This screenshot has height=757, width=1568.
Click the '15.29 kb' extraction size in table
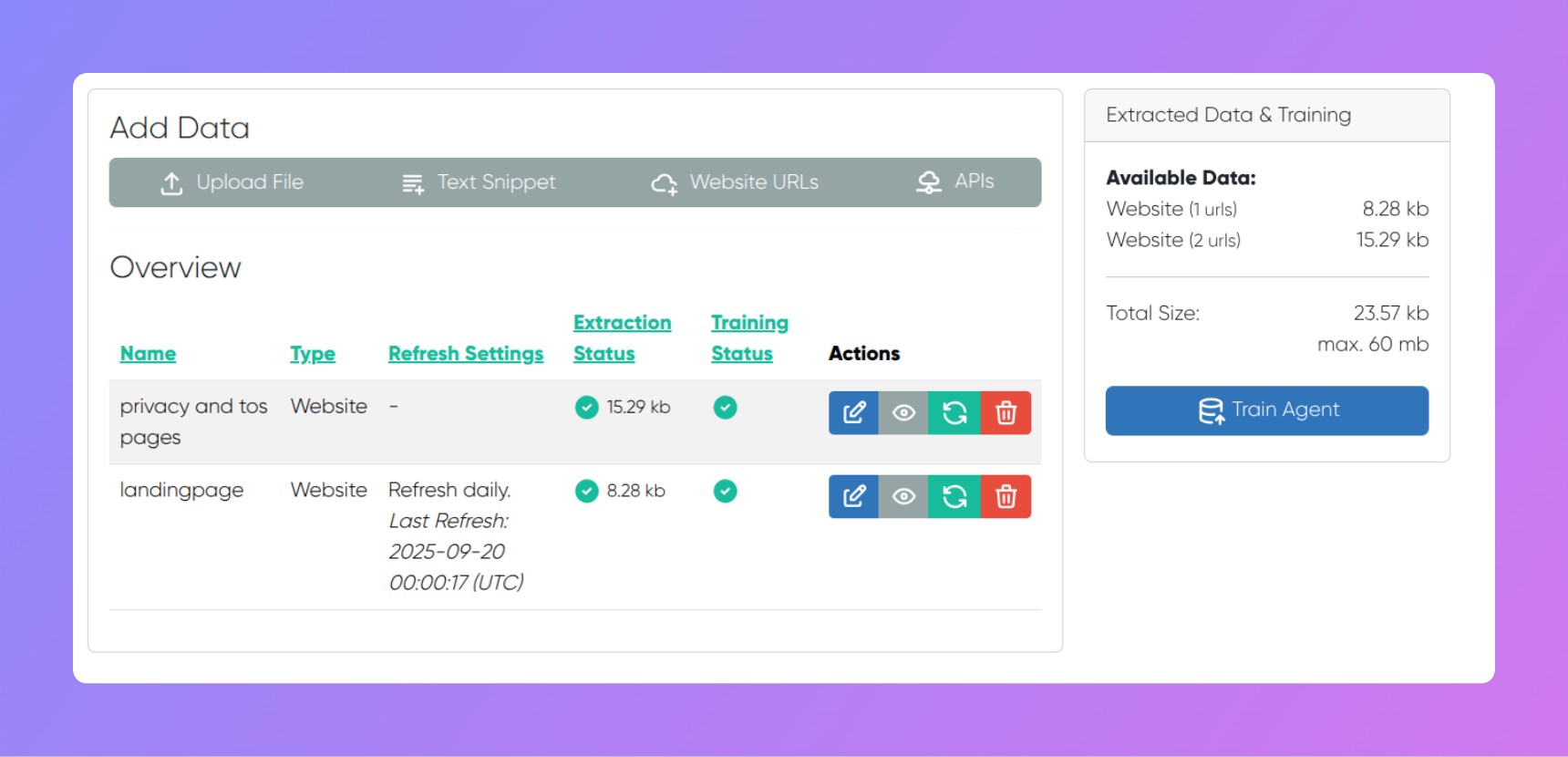point(638,407)
